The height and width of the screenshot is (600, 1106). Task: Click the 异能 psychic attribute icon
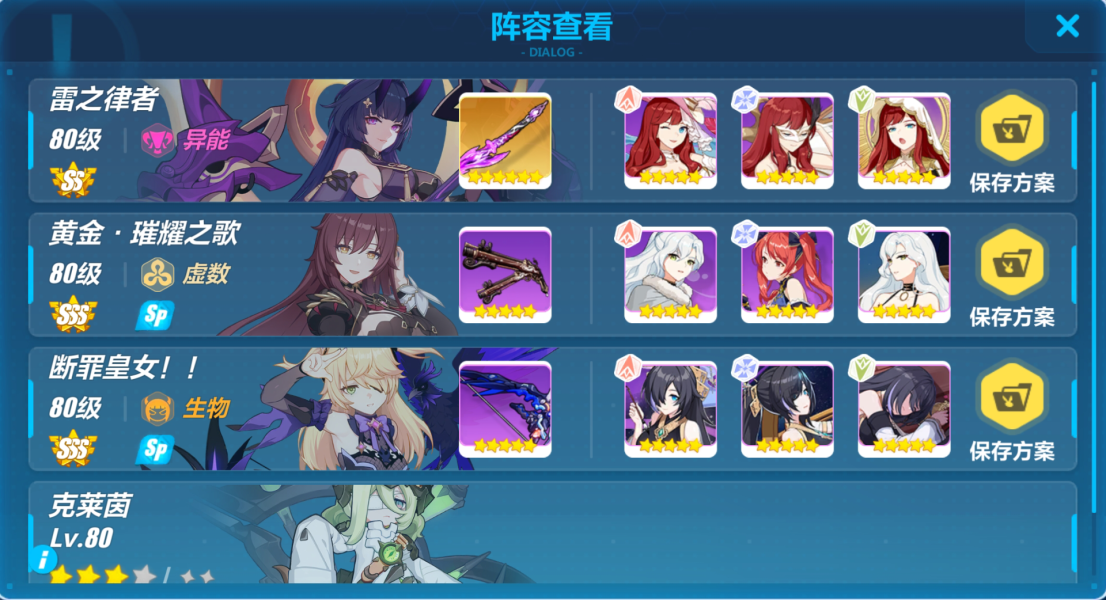pos(157,140)
